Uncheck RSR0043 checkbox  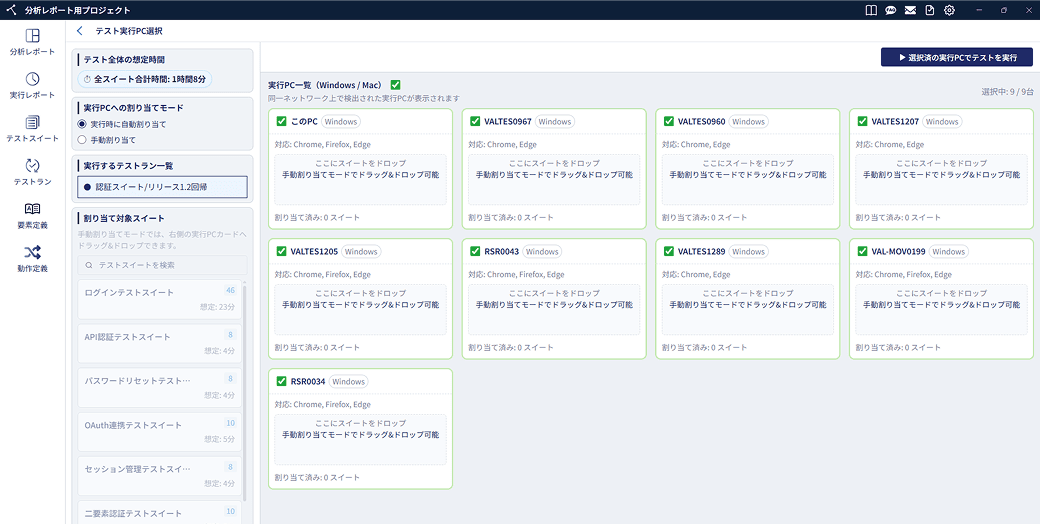tap(474, 251)
